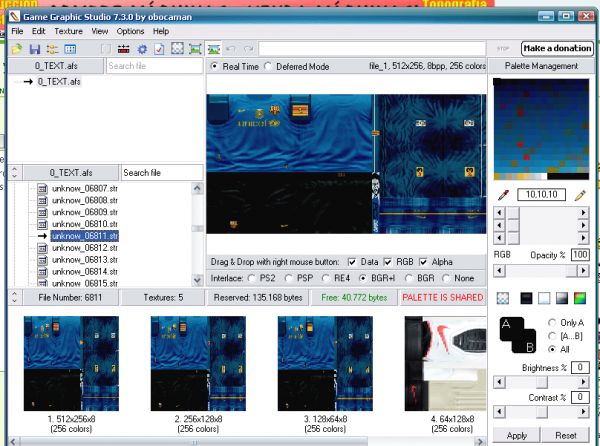600x446 pixels.
Task: Click the black gradient palette icon
Action: (526, 298)
